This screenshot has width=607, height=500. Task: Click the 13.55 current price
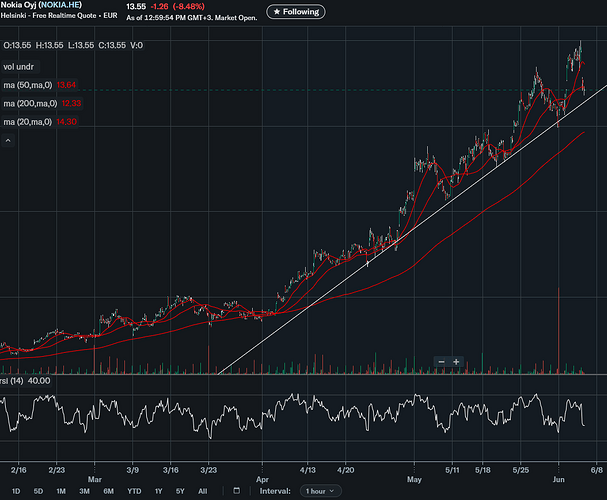(x=136, y=7)
